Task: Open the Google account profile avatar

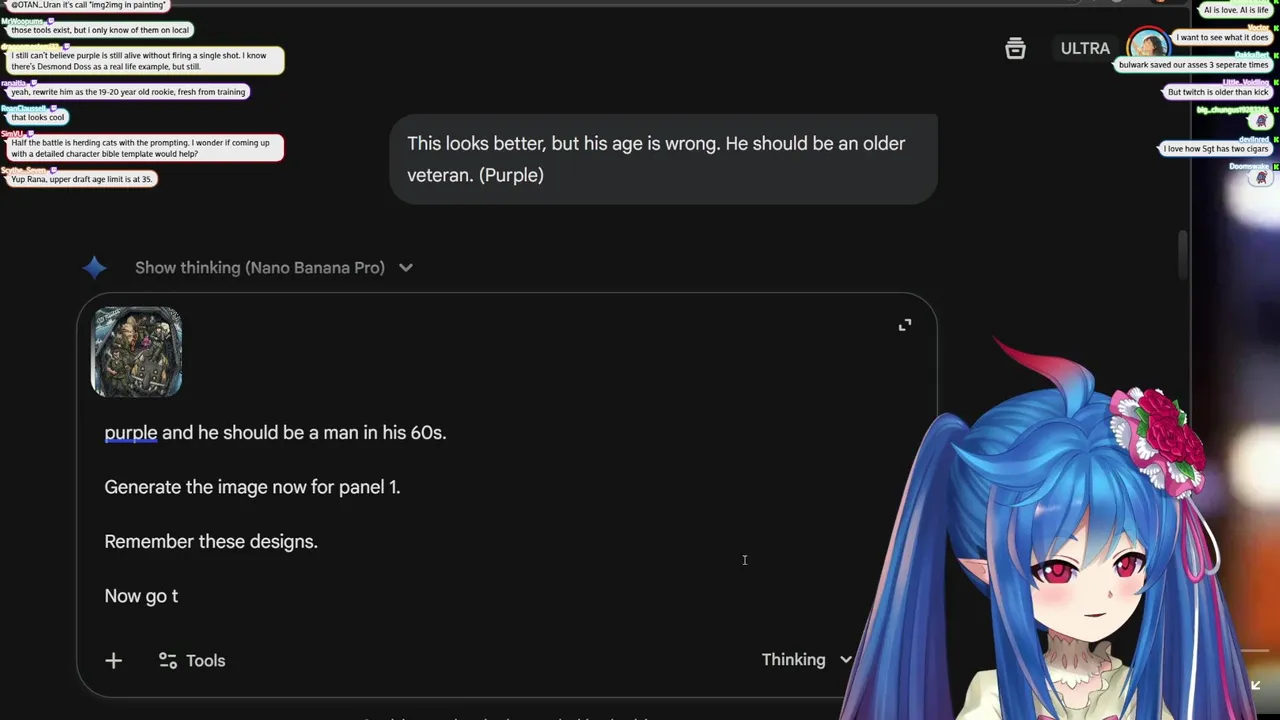Action: tap(1148, 47)
